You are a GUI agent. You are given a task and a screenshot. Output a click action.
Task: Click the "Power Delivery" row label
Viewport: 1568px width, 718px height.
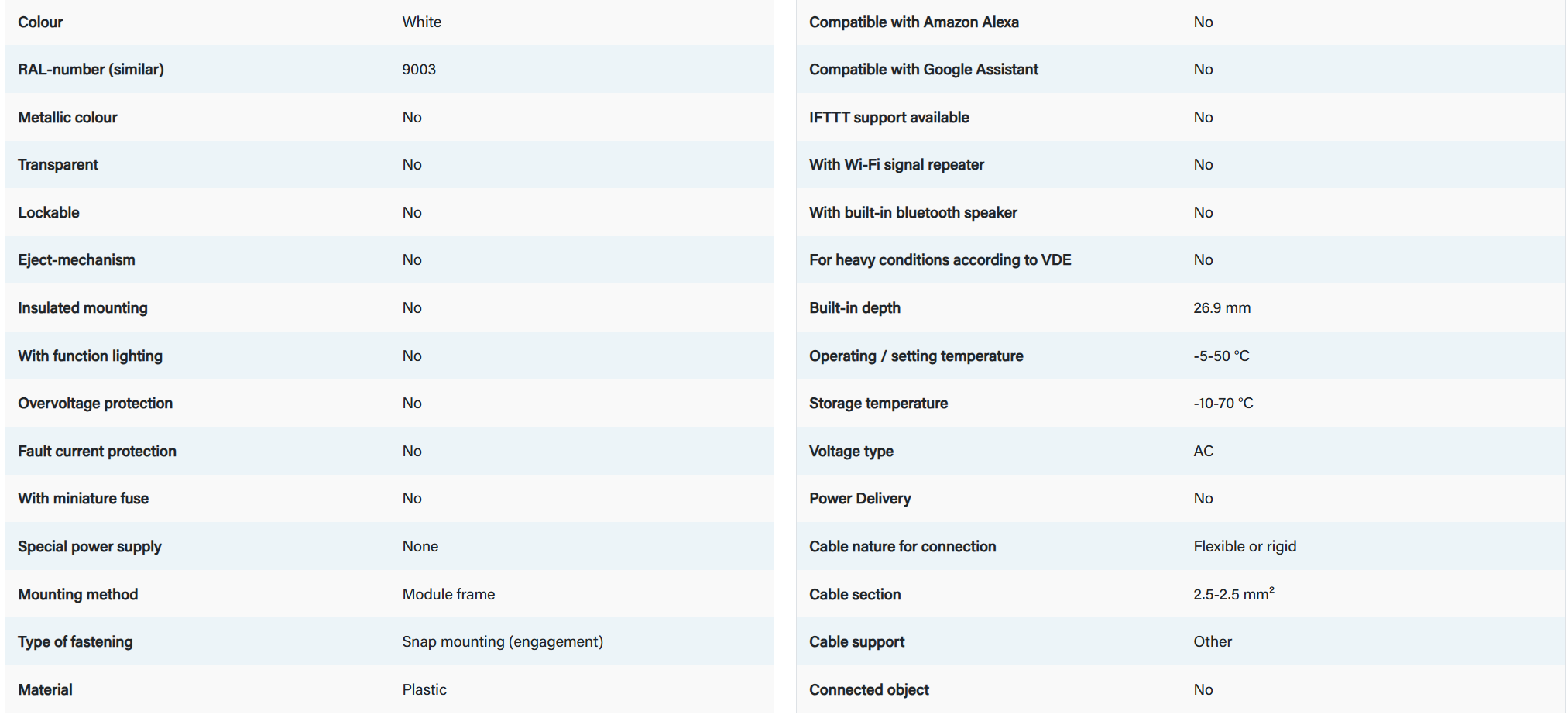tap(859, 499)
